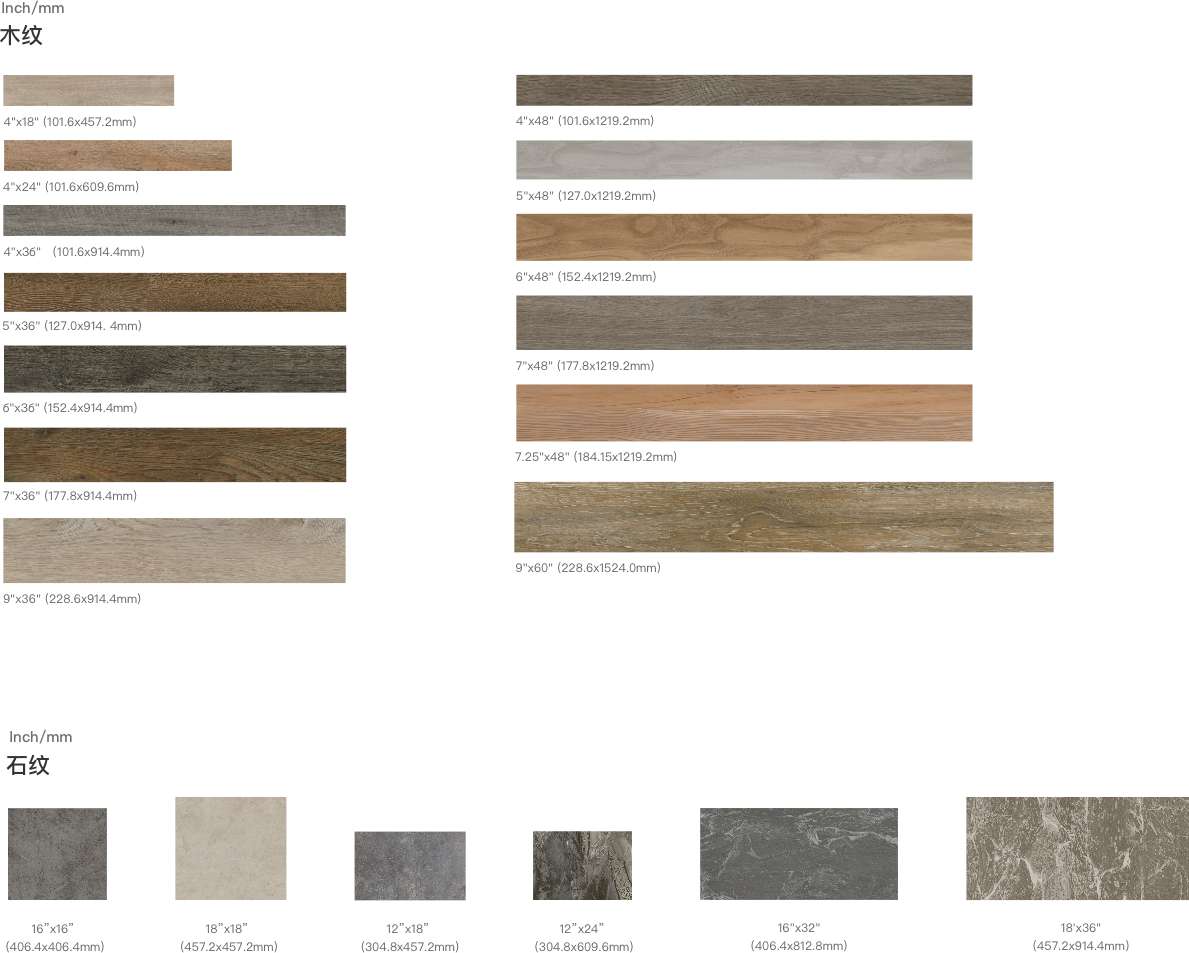Click the 18"x36" size label text
This screenshot has height=953, width=1189.
(x=1080, y=937)
